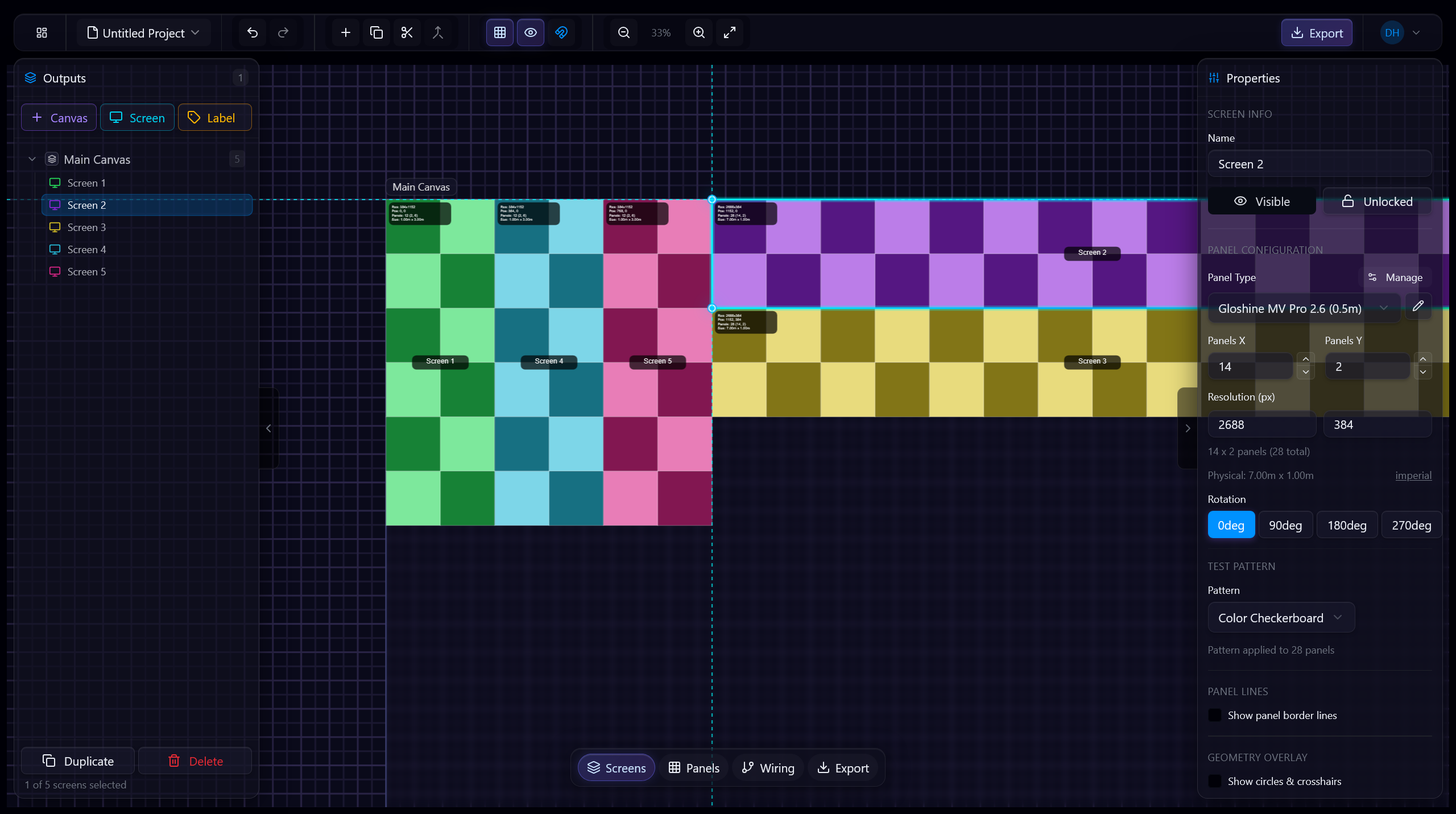Zoom in on the canvas

(x=698, y=32)
